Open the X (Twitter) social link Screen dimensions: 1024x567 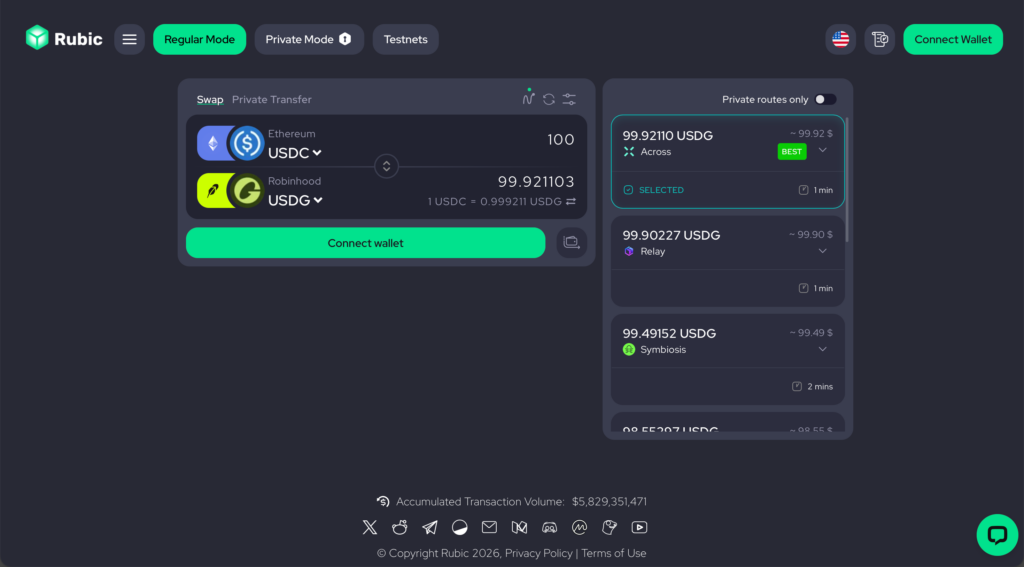(x=370, y=527)
